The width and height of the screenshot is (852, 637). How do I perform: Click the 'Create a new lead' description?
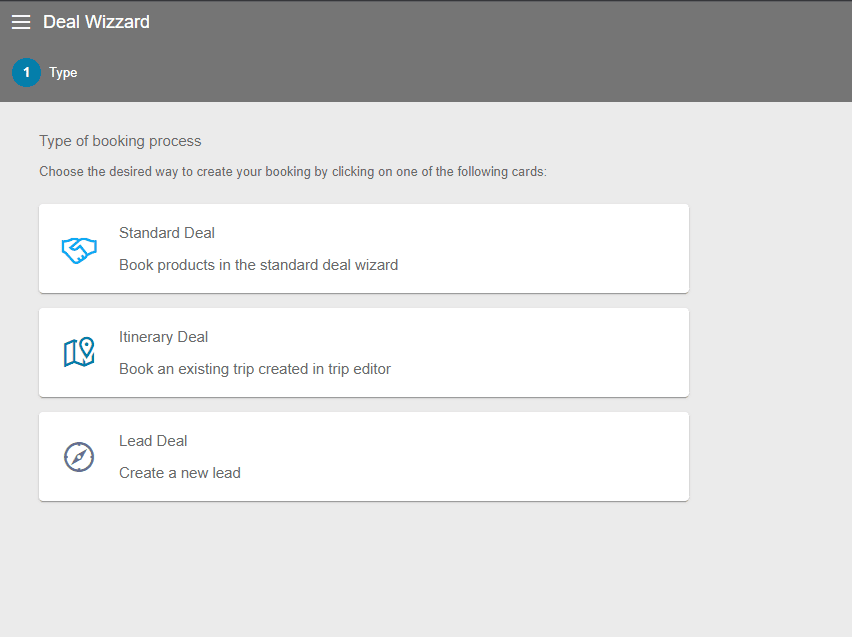coord(180,473)
